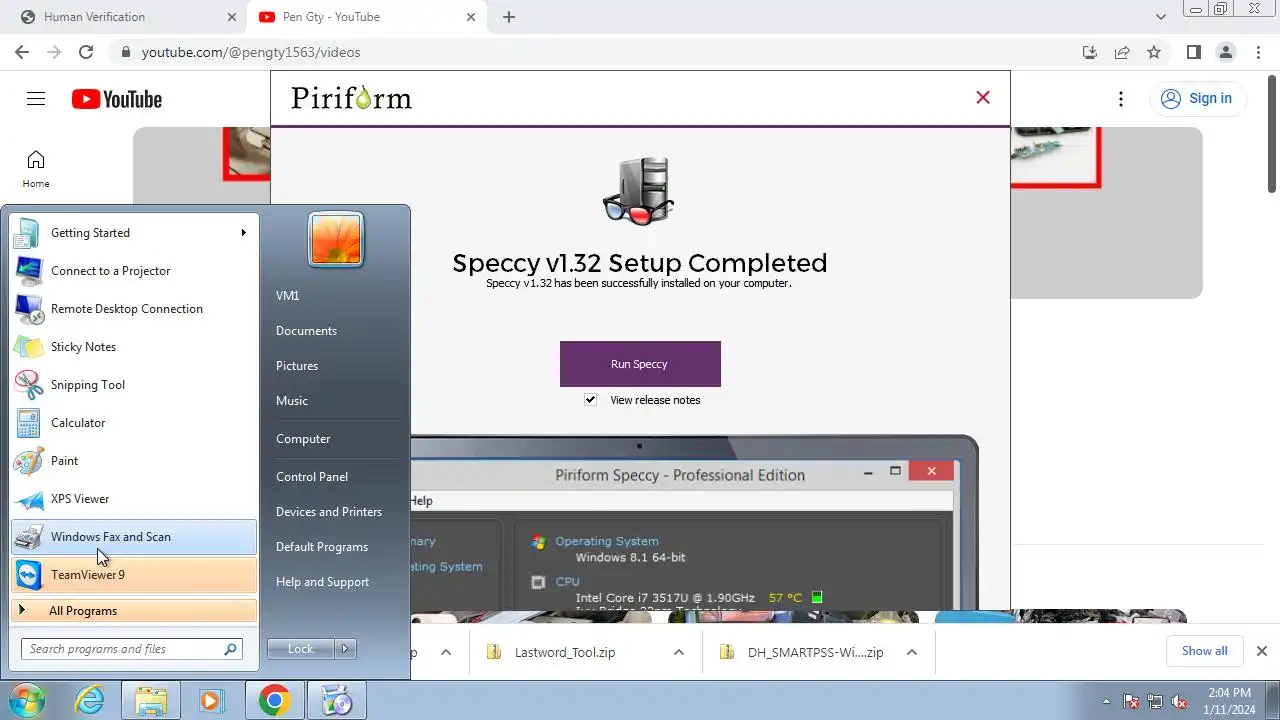
Task: Expand All Programs list
Action: [134, 611]
